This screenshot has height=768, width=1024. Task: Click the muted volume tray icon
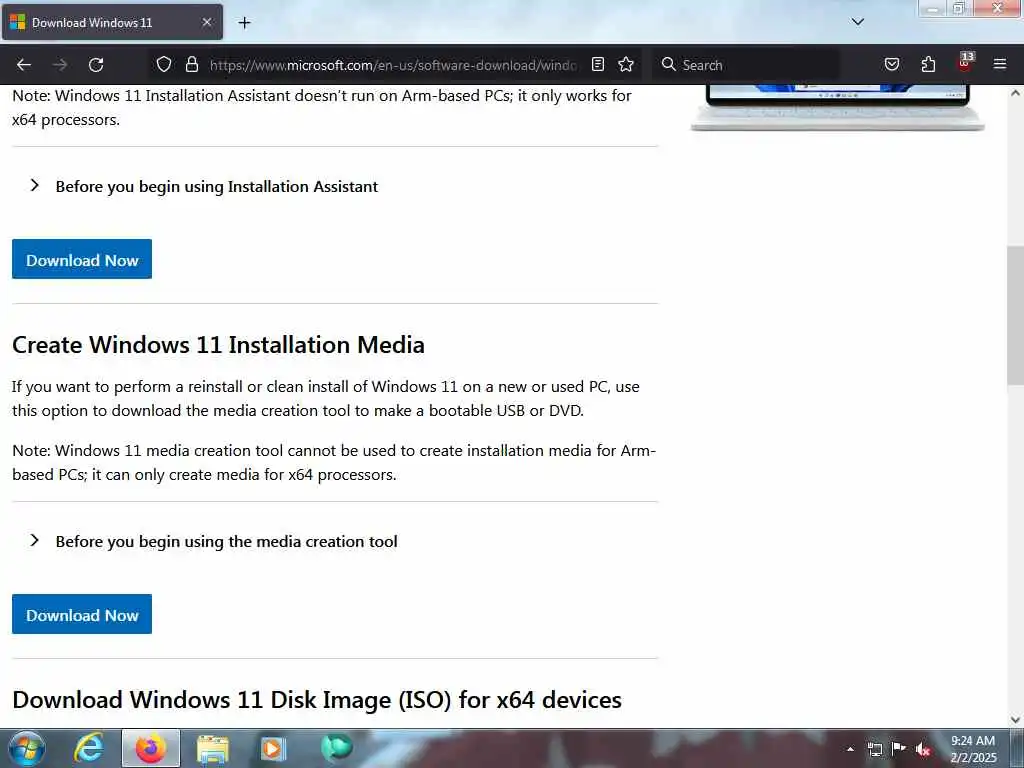[923, 749]
